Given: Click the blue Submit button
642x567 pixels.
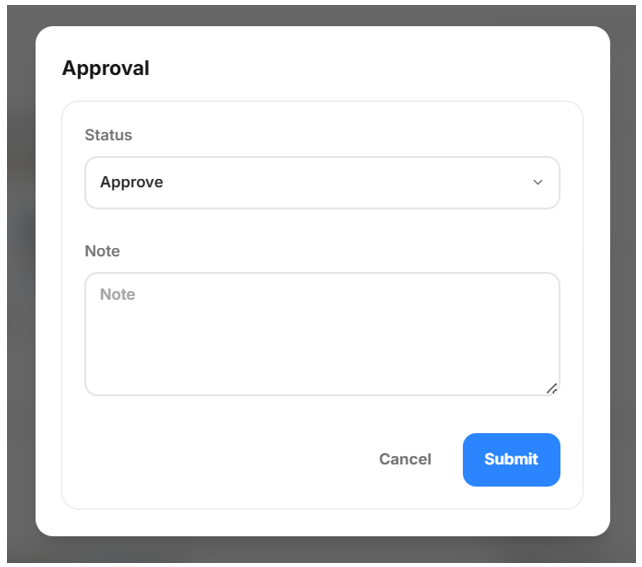Looking at the screenshot, I should 511,459.
